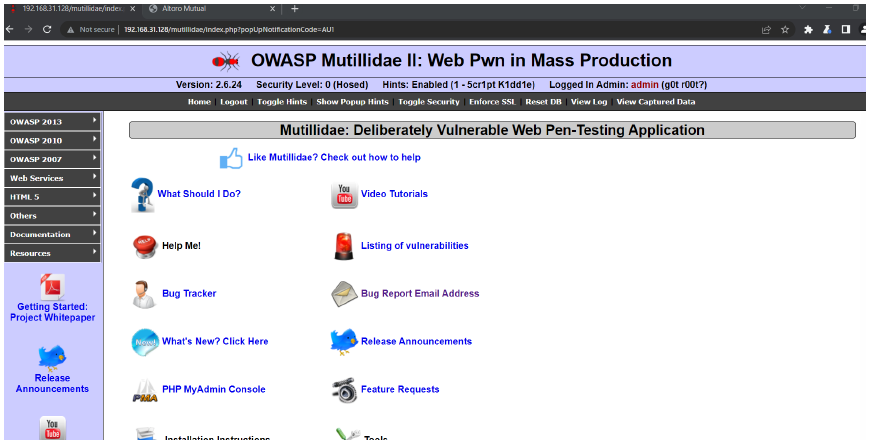
Task: Expand the Others menu
Action: (x=52, y=216)
